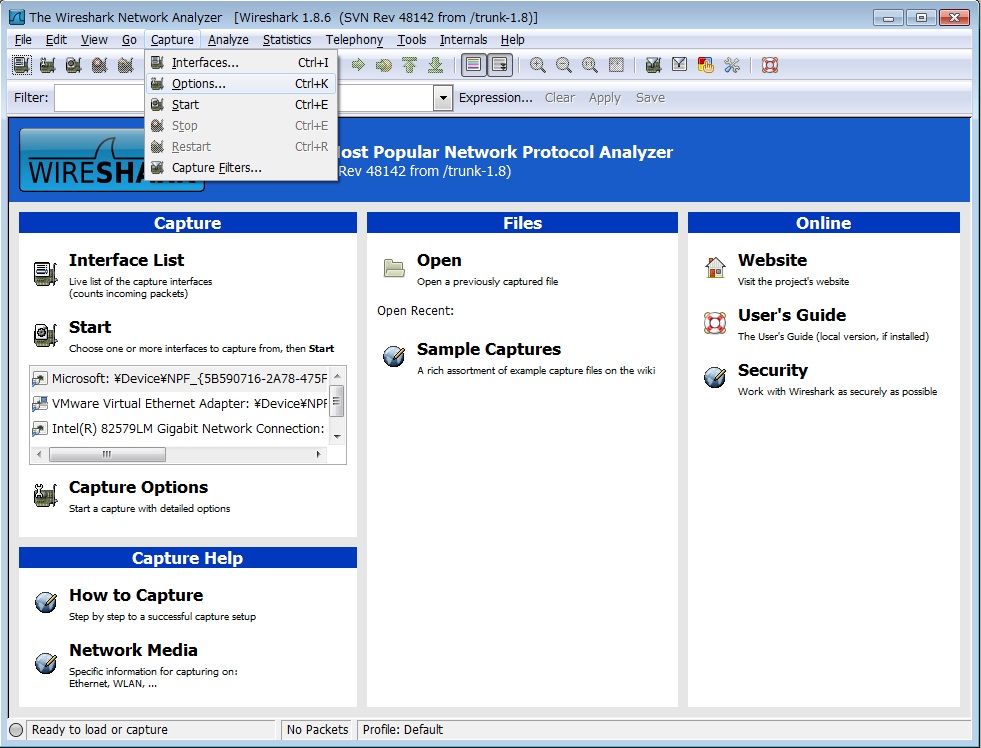
Task: Open preferences wrench toolbar icon
Action: pyautogui.click(x=731, y=64)
